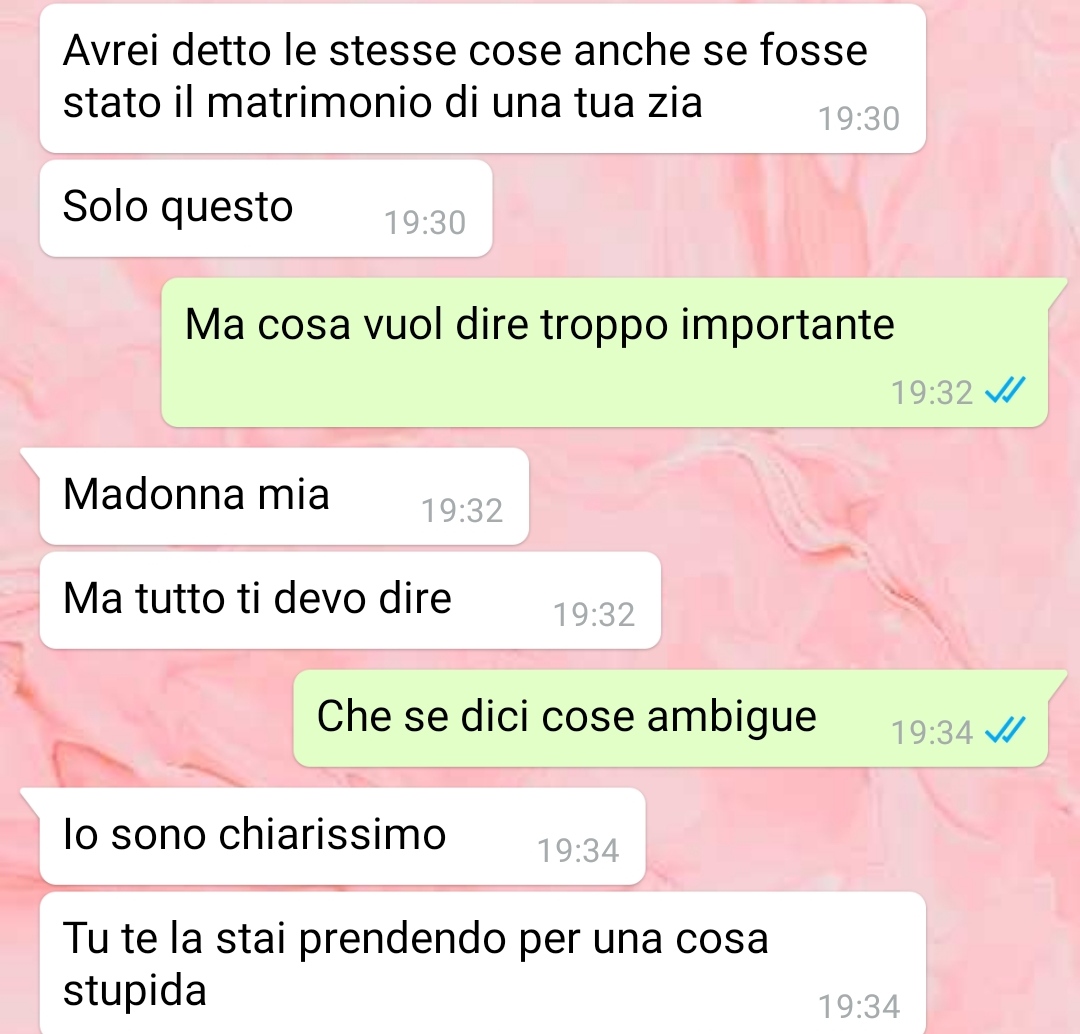Image resolution: width=1080 pixels, height=1034 pixels.
Task: Tap the 'Io sono chiarissimo' message
Action: pos(342,836)
